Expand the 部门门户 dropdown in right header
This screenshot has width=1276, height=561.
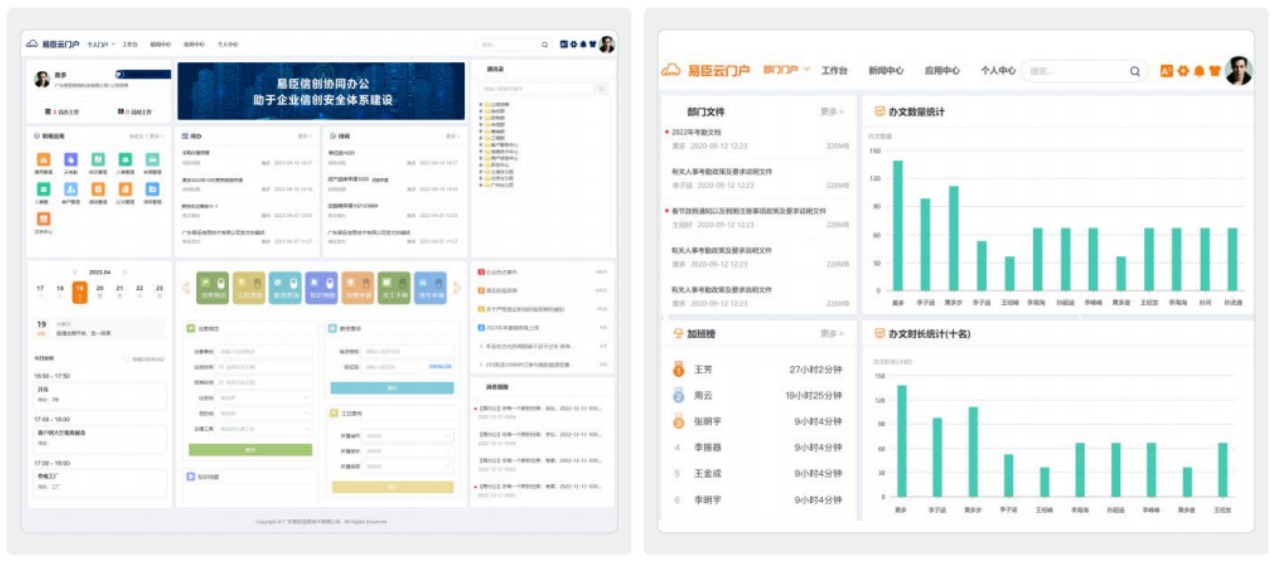tap(787, 70)
